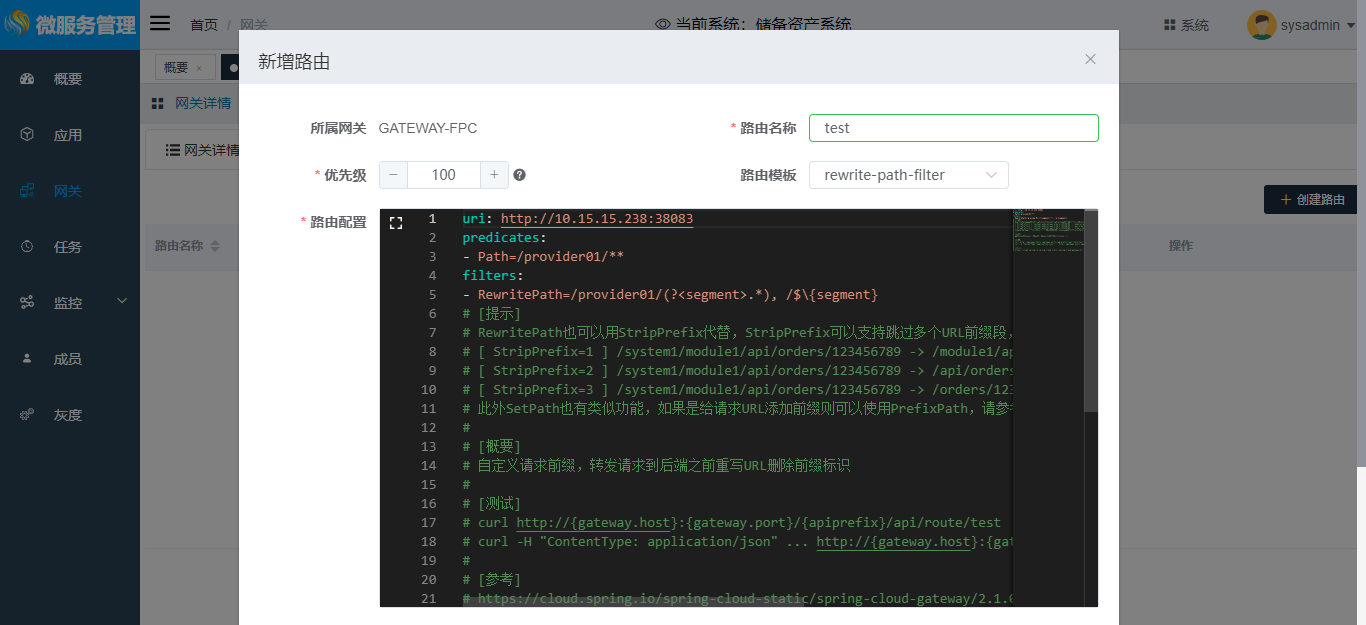Image resolution: width=1366 pixels, height=625 pixels.
Task: Increase priority with the plus button
Action: point(494,175)
